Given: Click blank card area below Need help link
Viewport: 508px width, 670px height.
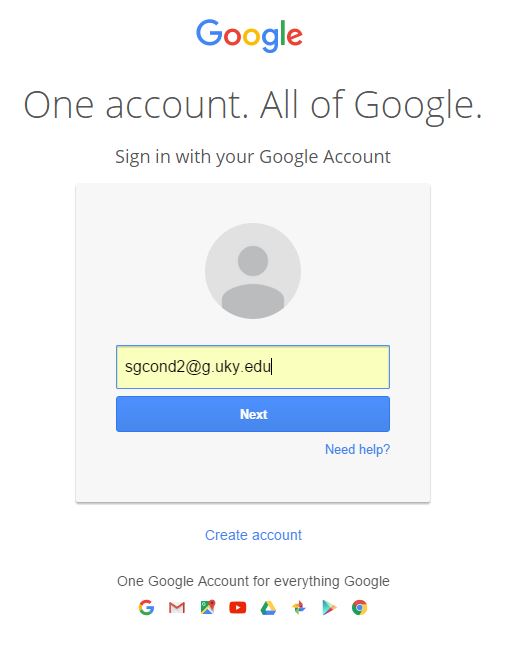Looking at the screenshot, I should coord(253,479).
